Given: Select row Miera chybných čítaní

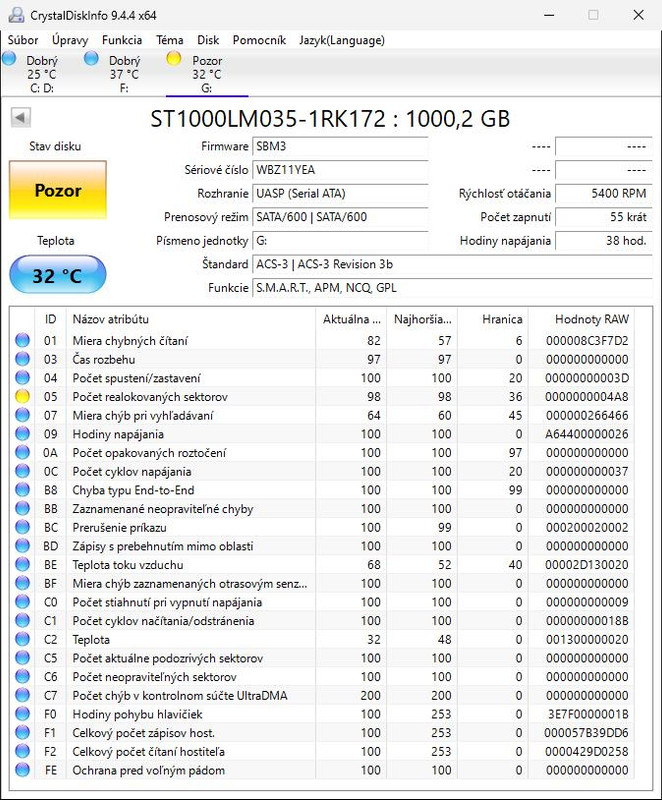Looking at the screenshot, I should click(322, 340).
